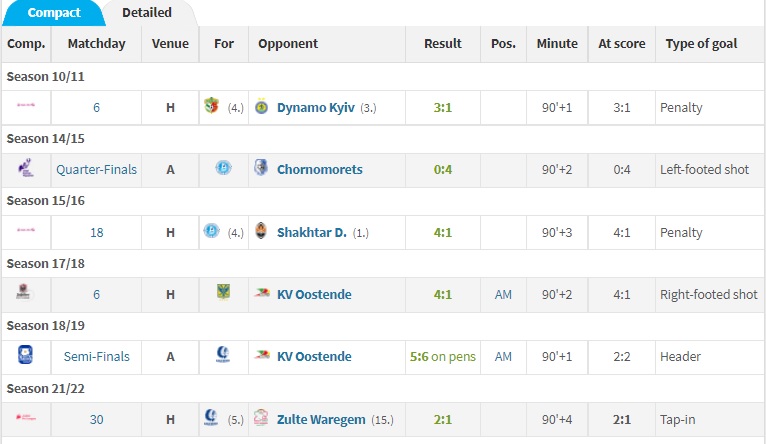Click the For-team crest in Season 17/18 row
This screenshot has width=766, height=444.
pos(223,294)
